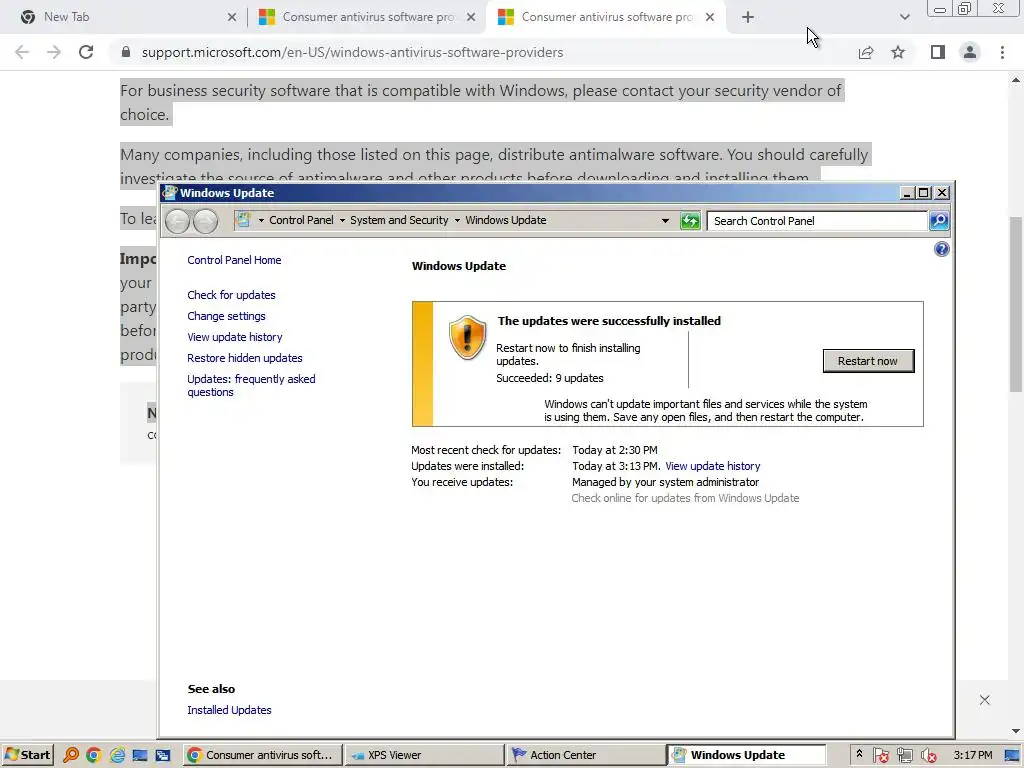Expand the dropdown before Control Panel breadcrumb
This screenshot has width=1024, height=768.
click(x=261, y=221)
